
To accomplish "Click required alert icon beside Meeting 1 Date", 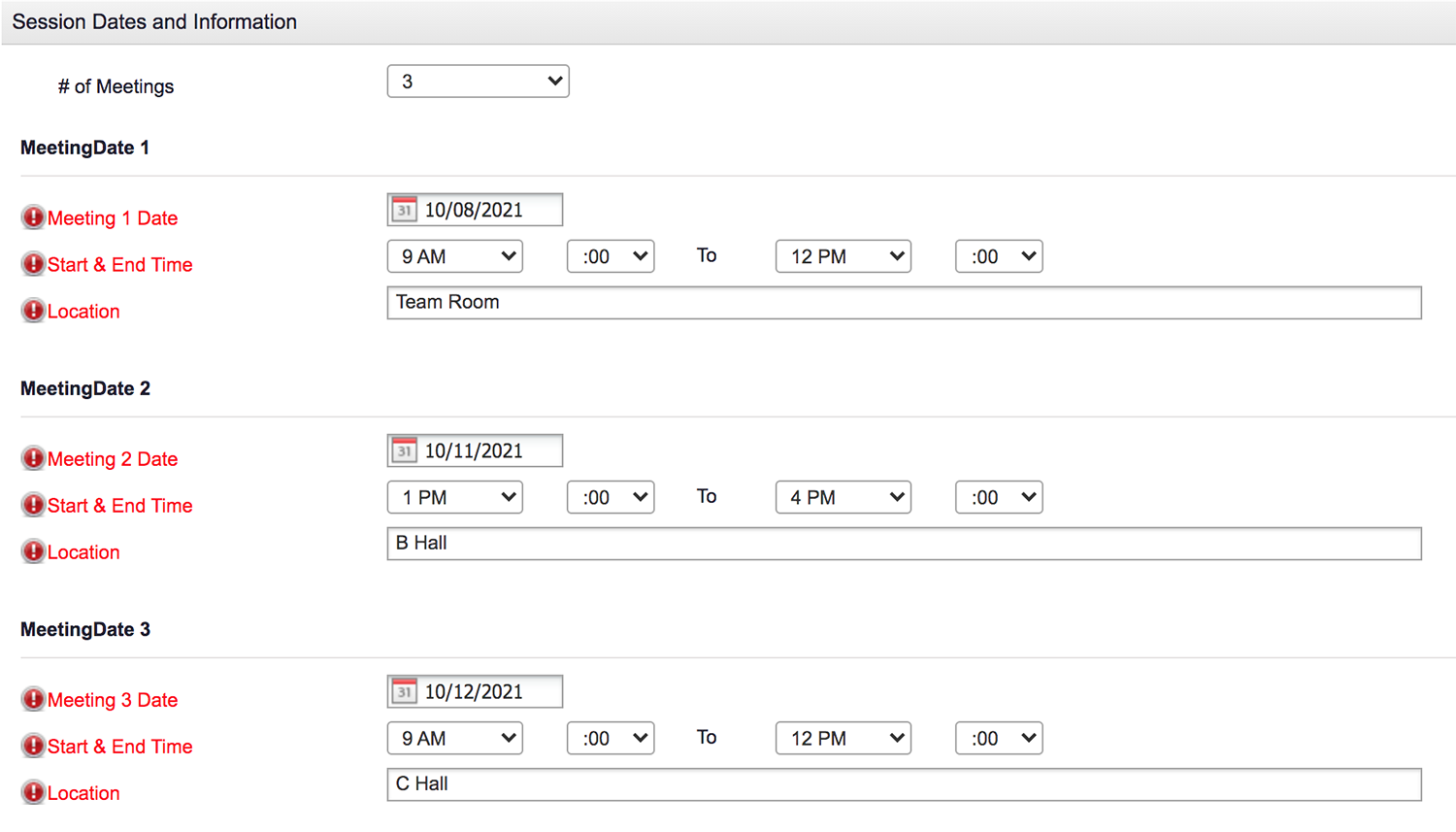I will click(x=33, y=217).
